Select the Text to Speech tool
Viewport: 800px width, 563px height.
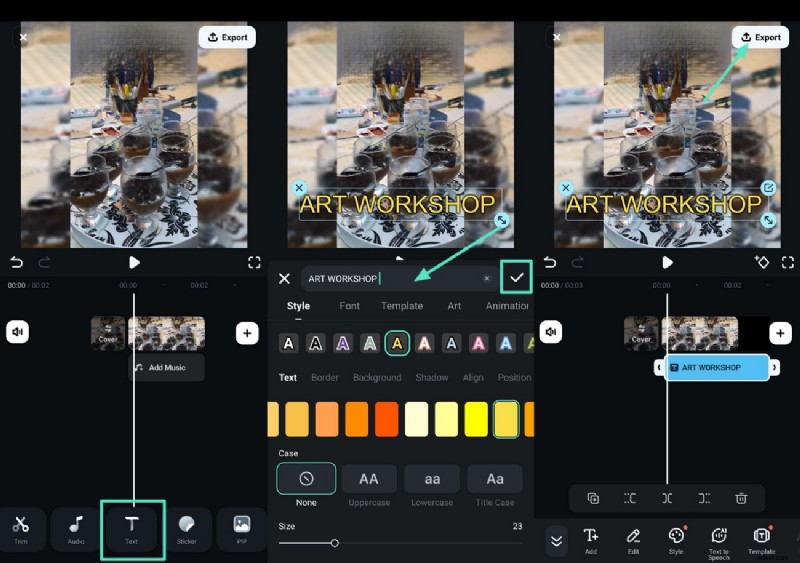[x=718, y=540]
